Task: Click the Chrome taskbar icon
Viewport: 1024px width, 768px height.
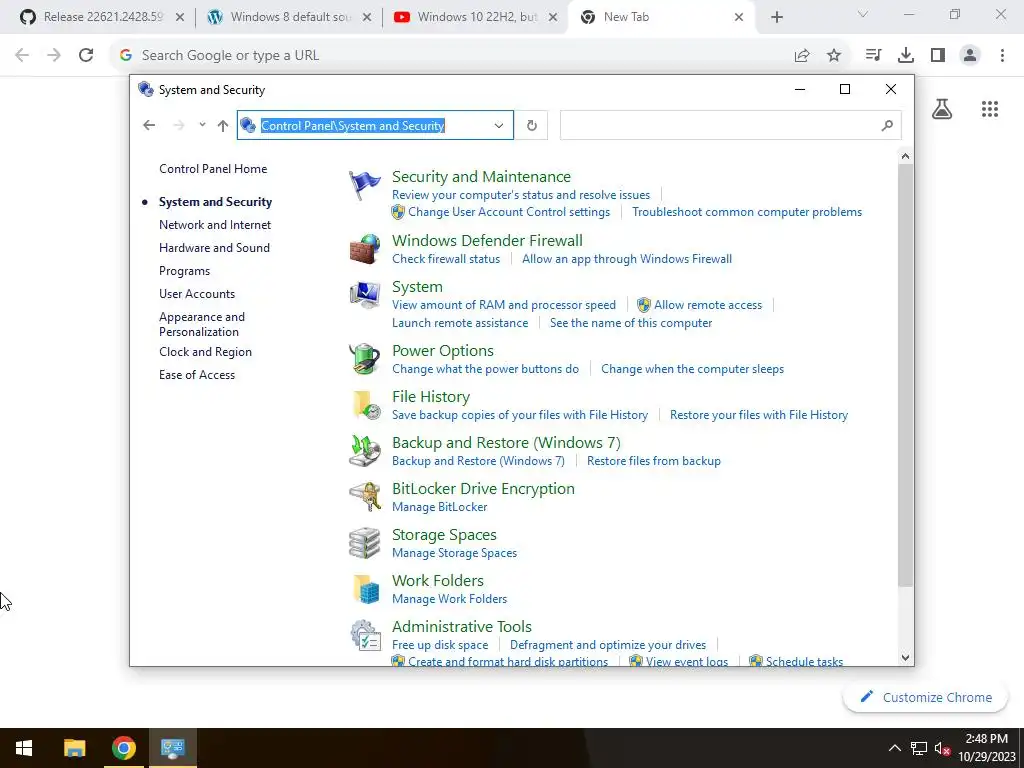Action: [x=123, y=748]
